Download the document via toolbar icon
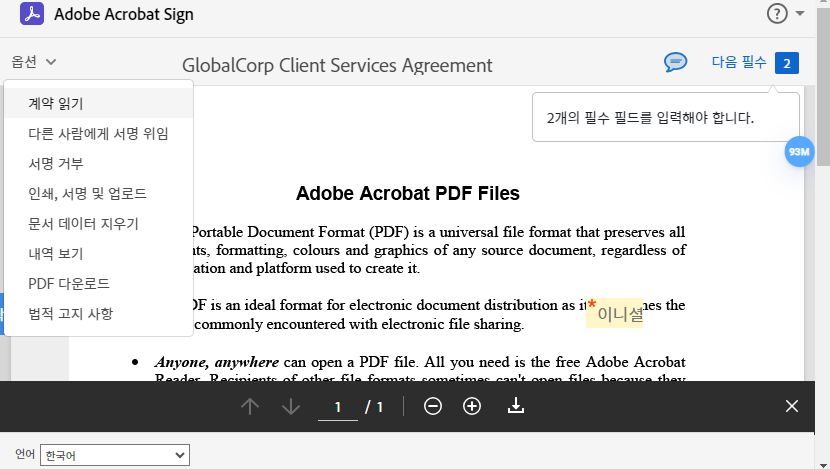 pyautogui.click(x=516, y=406)
